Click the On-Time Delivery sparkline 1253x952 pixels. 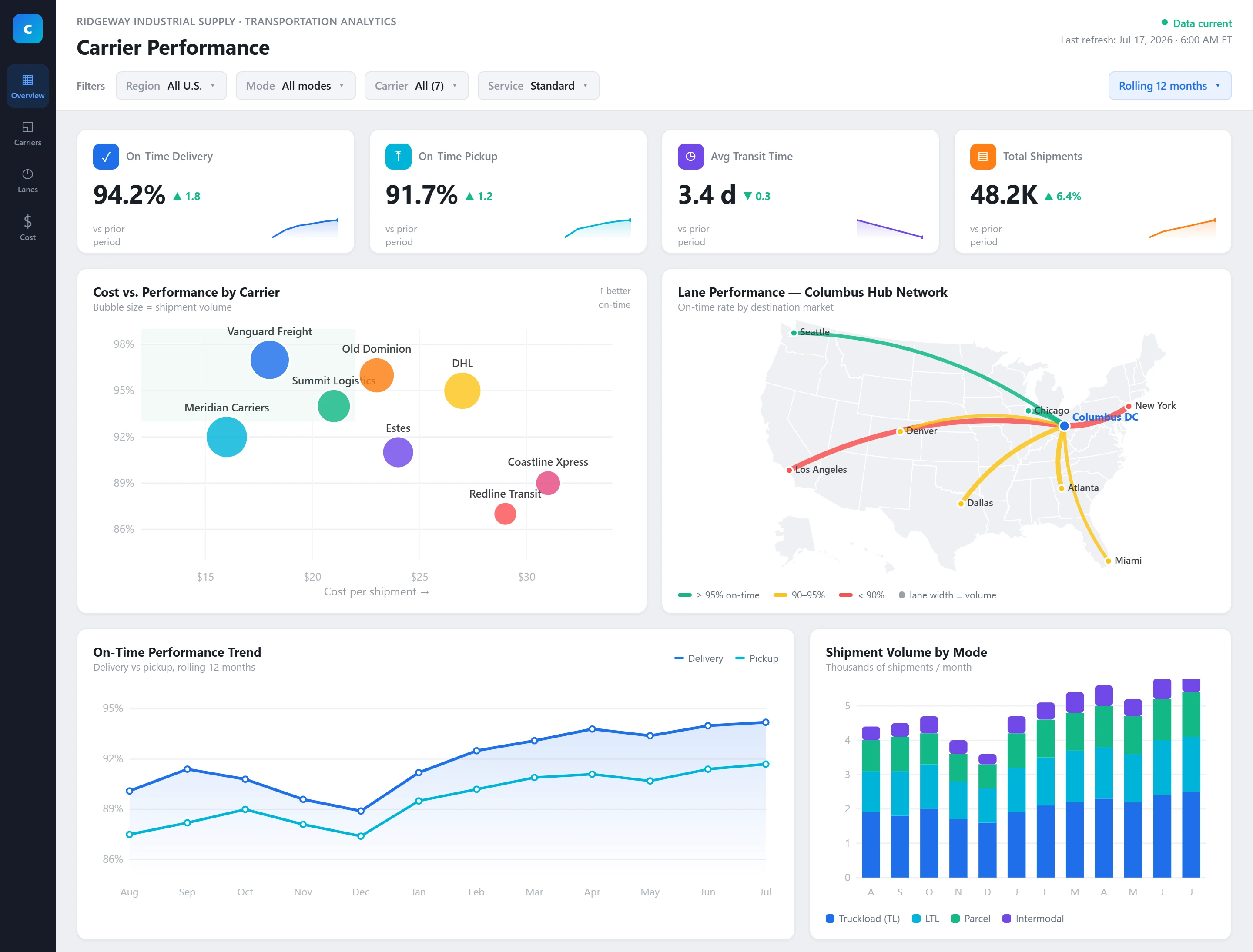(x=305, y=228)
